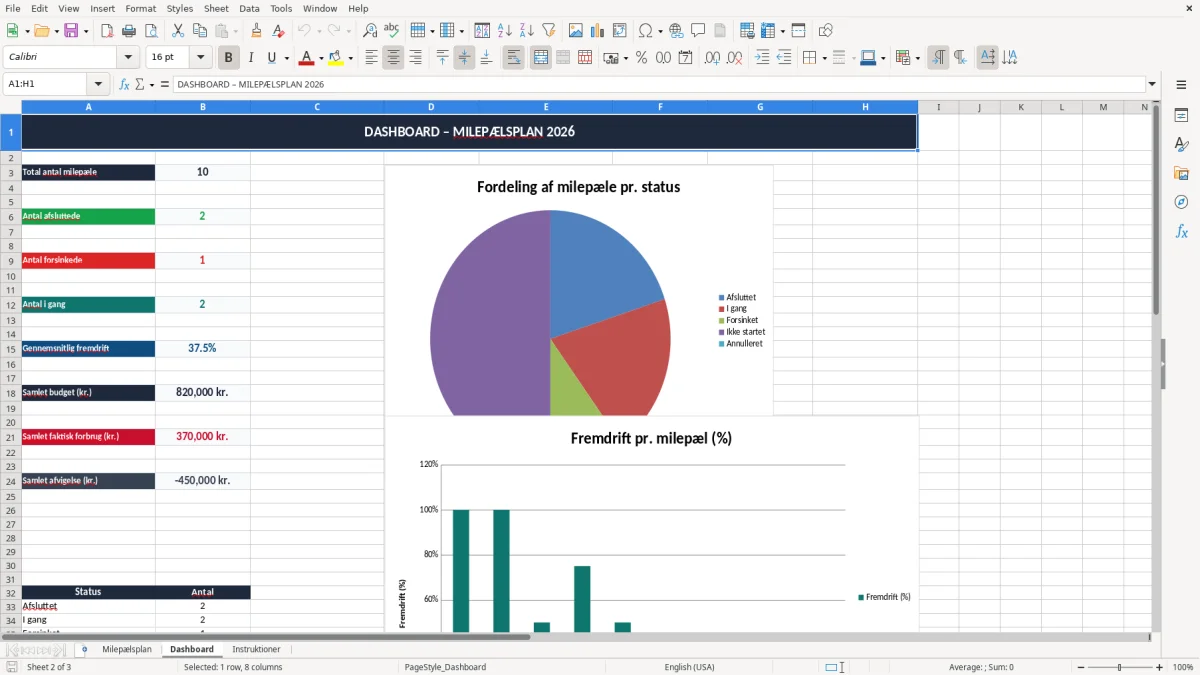The width and height of the screenshot is (1200, 675).
Task: Switch to the Milepælsplan sheet tab
Action: pyautogui.click(x=127, y=649)
